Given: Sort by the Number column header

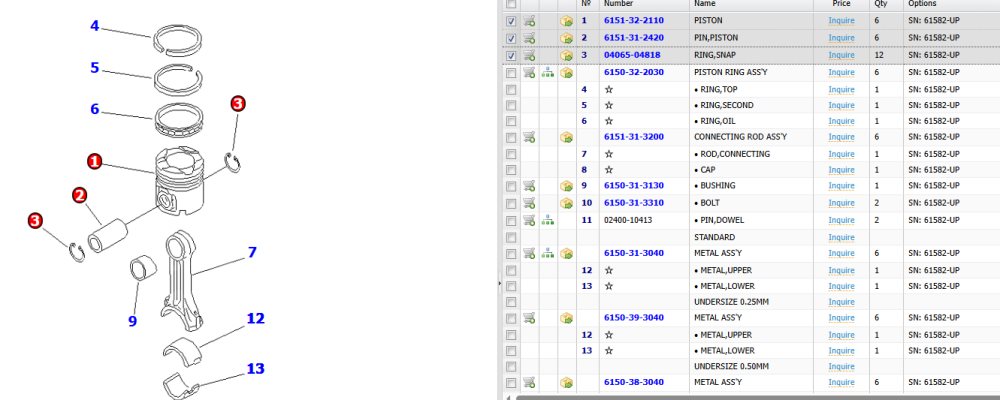Looking at the screenshot, I should point(618,4).
